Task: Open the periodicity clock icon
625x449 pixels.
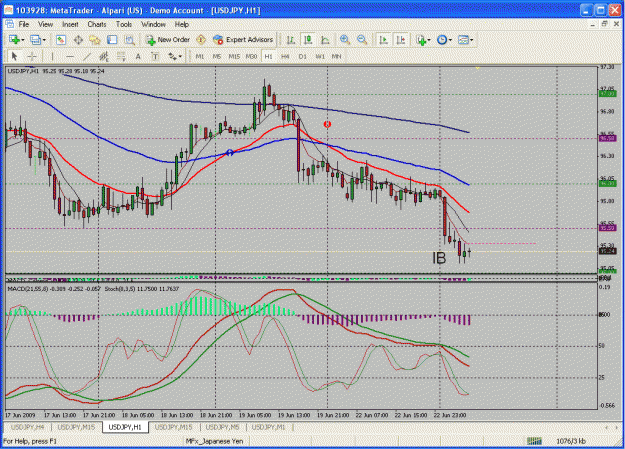Action: 442,40
